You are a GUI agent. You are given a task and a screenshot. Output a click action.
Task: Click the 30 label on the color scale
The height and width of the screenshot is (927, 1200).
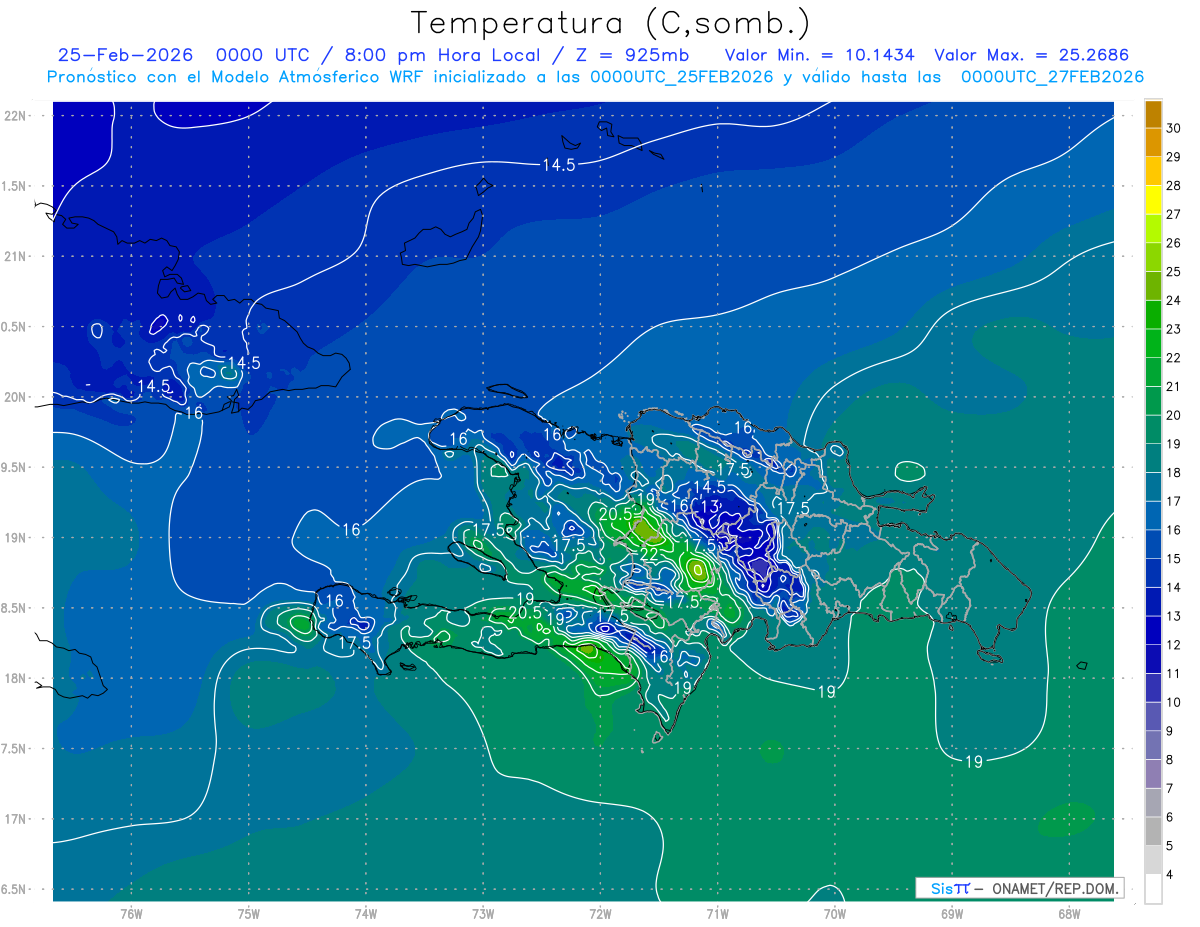tap(1174, 128)
